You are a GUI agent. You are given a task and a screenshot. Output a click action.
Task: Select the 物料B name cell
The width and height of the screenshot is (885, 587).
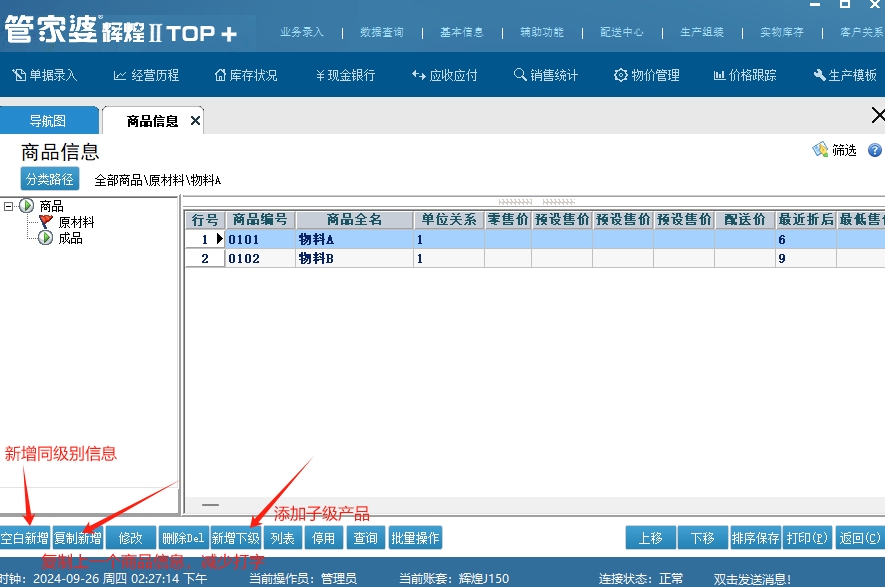tap(354, 259)
